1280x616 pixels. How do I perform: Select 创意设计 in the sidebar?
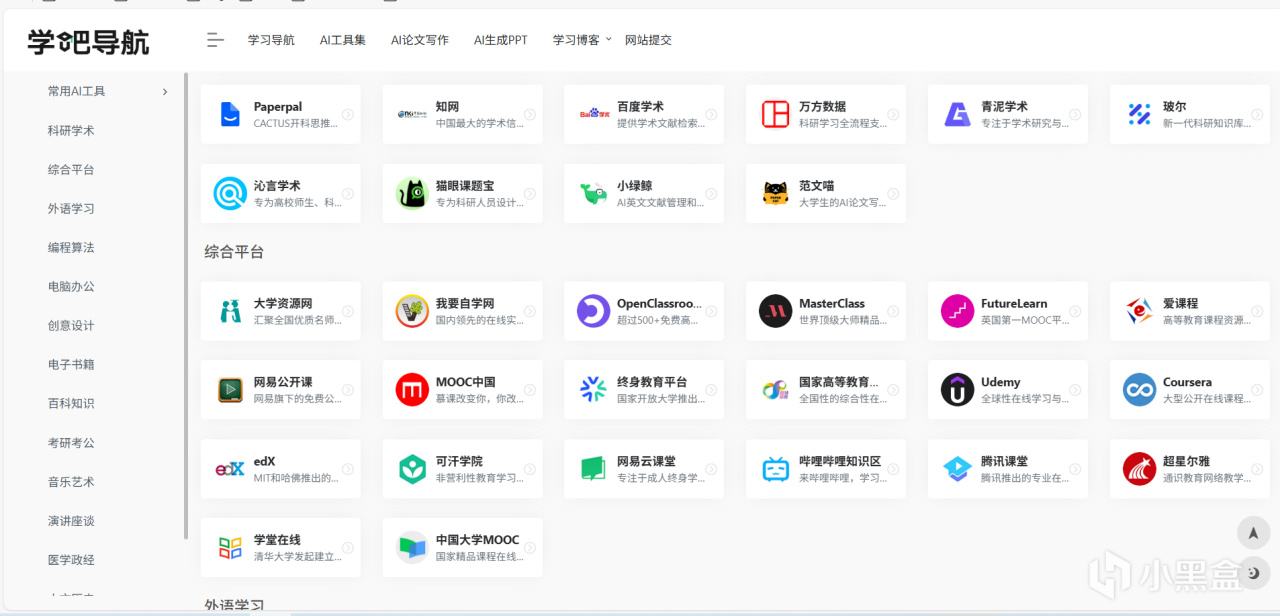pyautogui.click(x=71, y=326)
